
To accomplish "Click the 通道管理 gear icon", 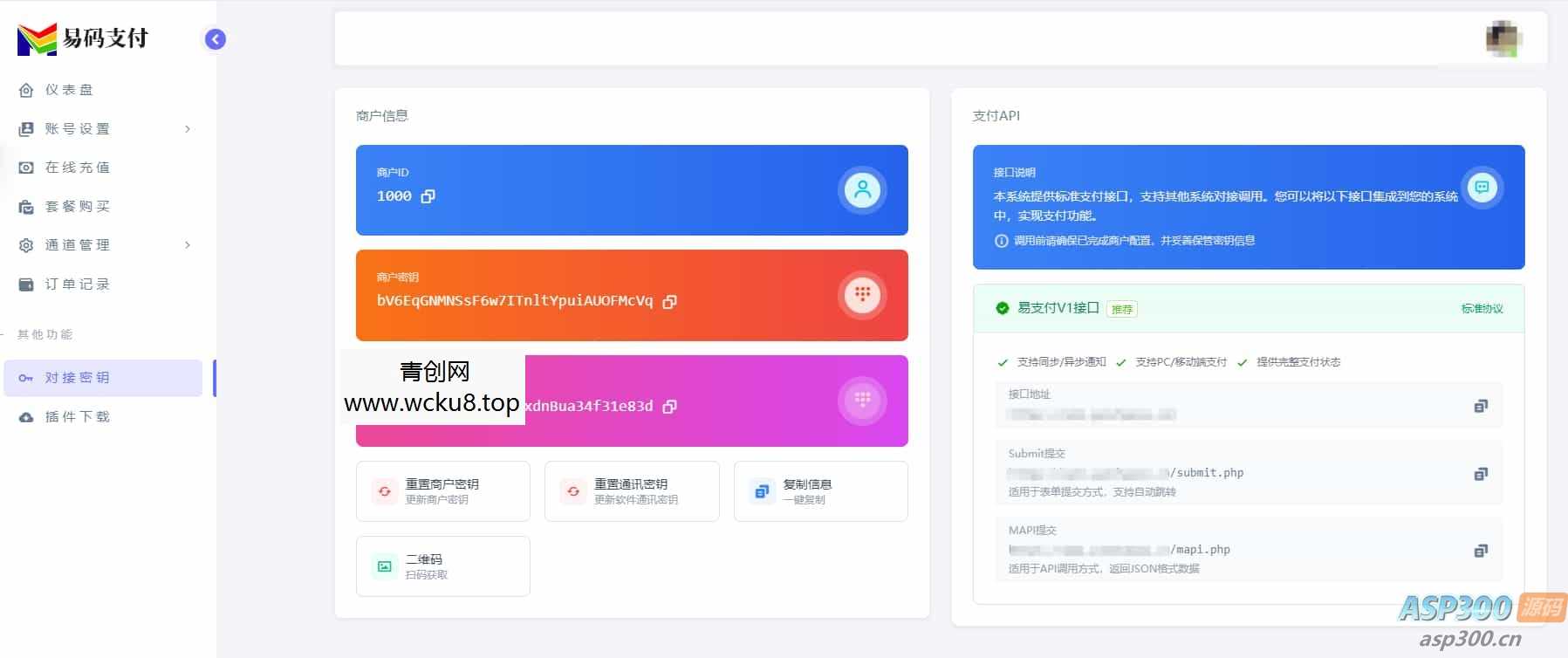I will coord(26,245).
